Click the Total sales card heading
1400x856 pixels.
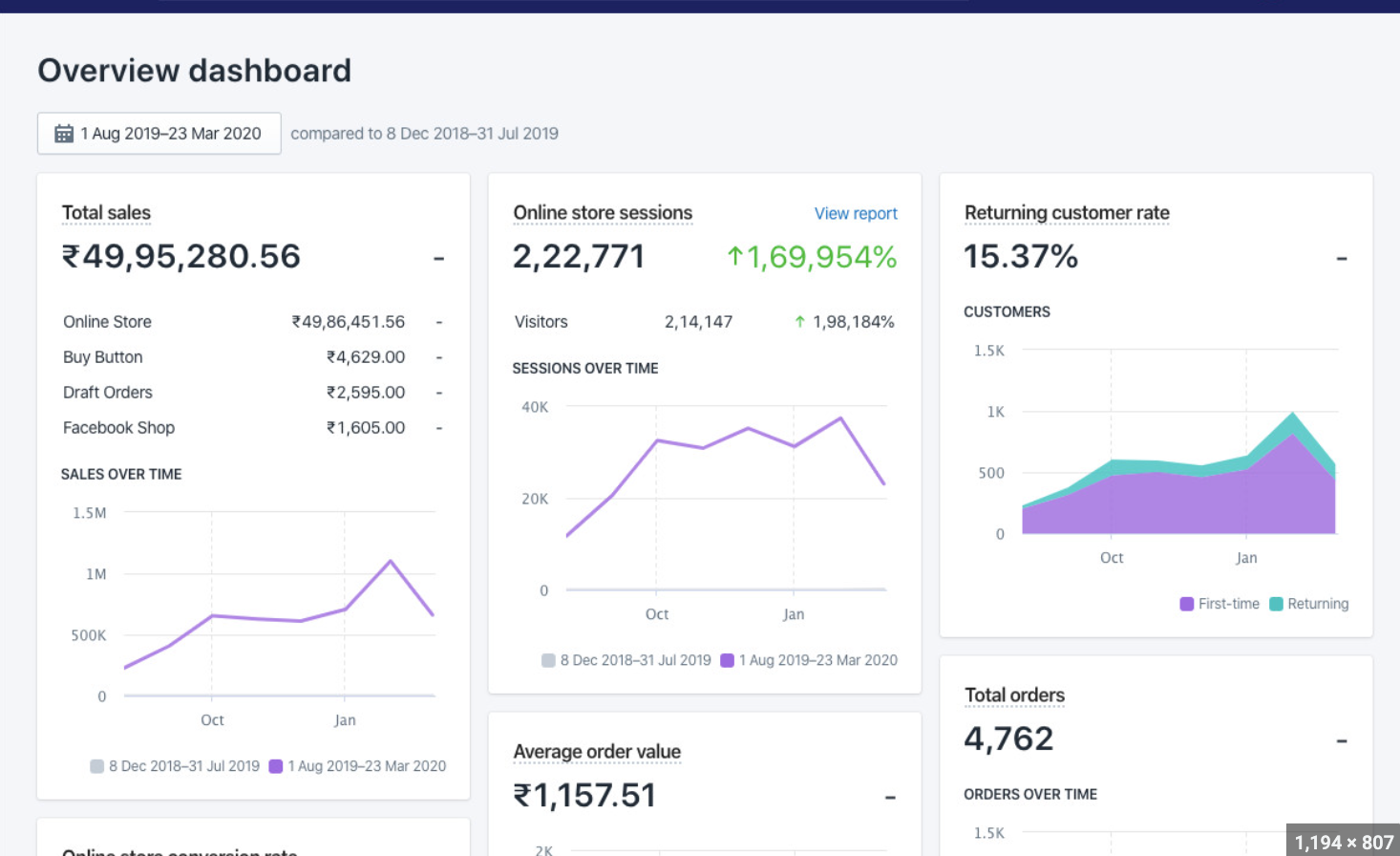pyautogui.click(x=106, y=213)
